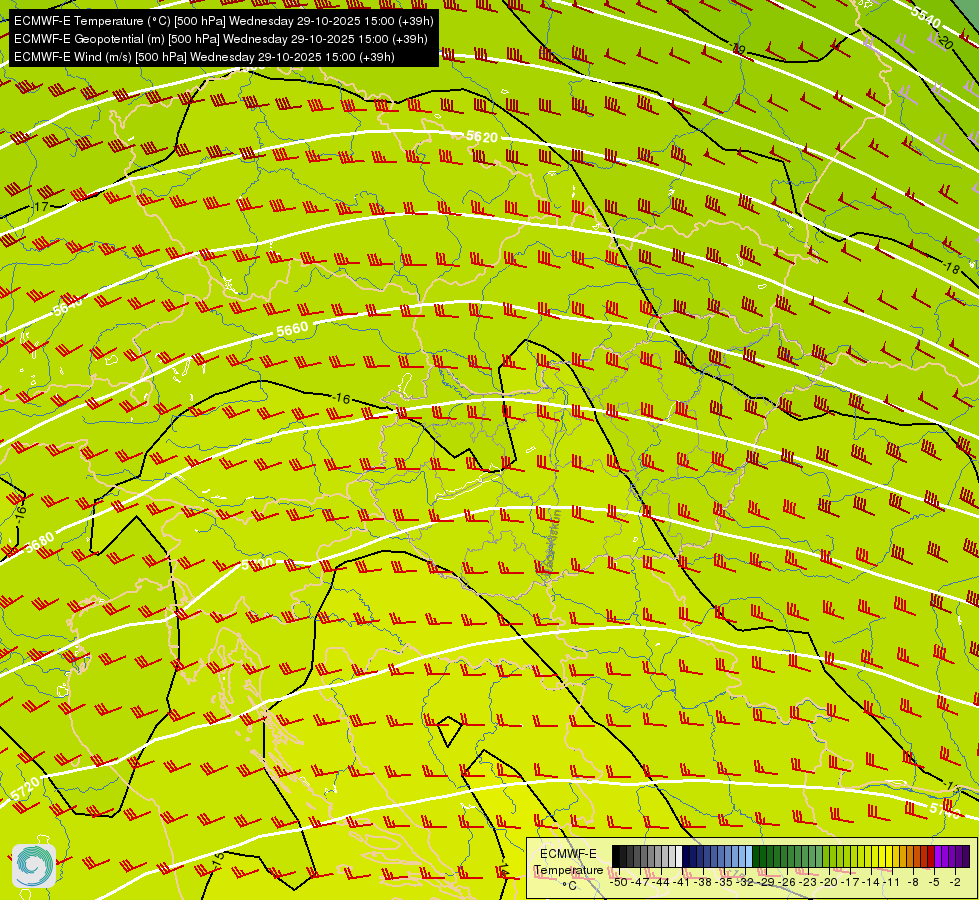Select the ECMWF-E Wind (m/s) title line
Viewport: 979px width, 900px height.
(204, 57)
